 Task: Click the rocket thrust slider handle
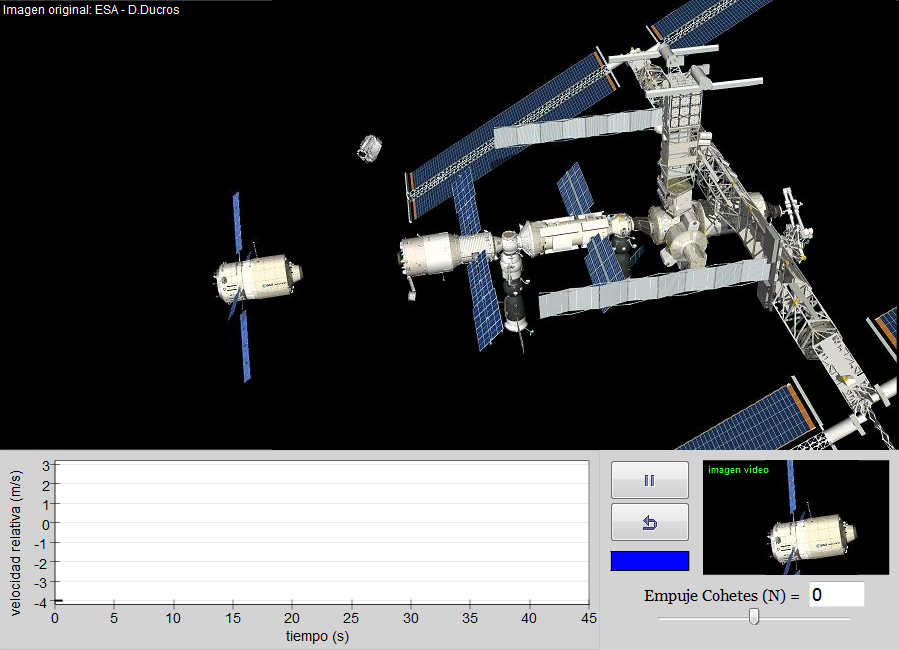pos(754,617)
